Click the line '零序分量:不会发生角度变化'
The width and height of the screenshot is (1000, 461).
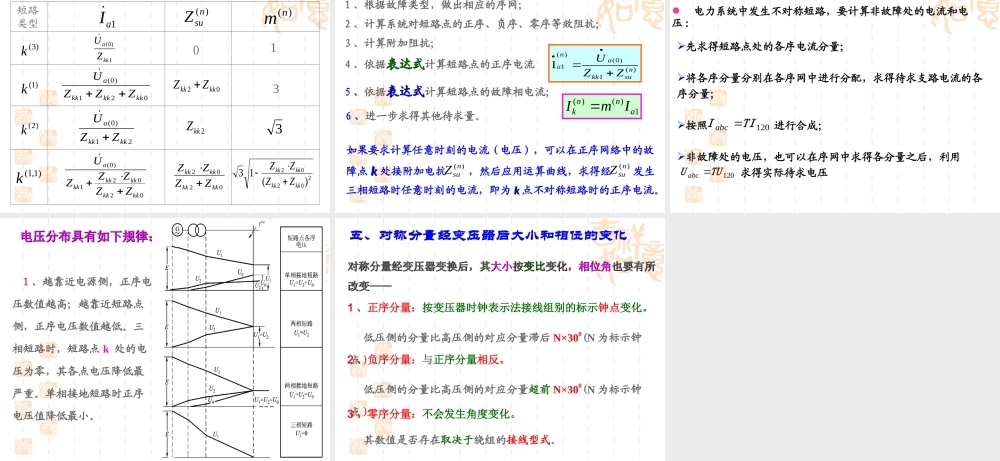(432, 414)
